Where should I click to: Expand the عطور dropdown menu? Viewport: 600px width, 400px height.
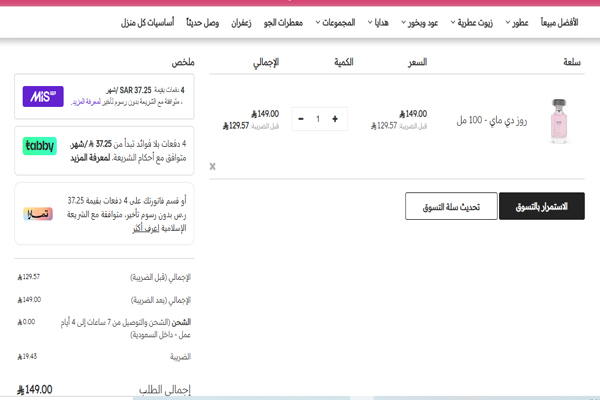[x=517, y=23]
